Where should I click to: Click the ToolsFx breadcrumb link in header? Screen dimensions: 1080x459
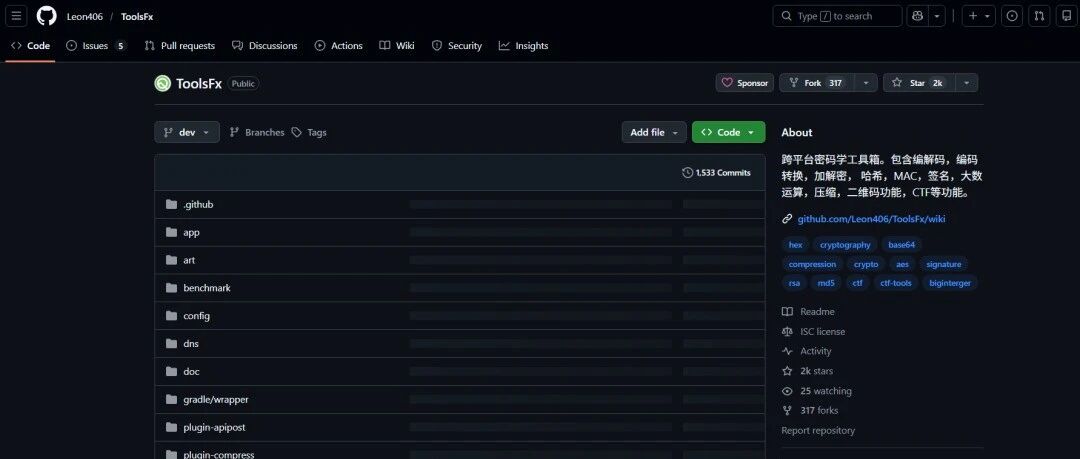pos(137,17)
